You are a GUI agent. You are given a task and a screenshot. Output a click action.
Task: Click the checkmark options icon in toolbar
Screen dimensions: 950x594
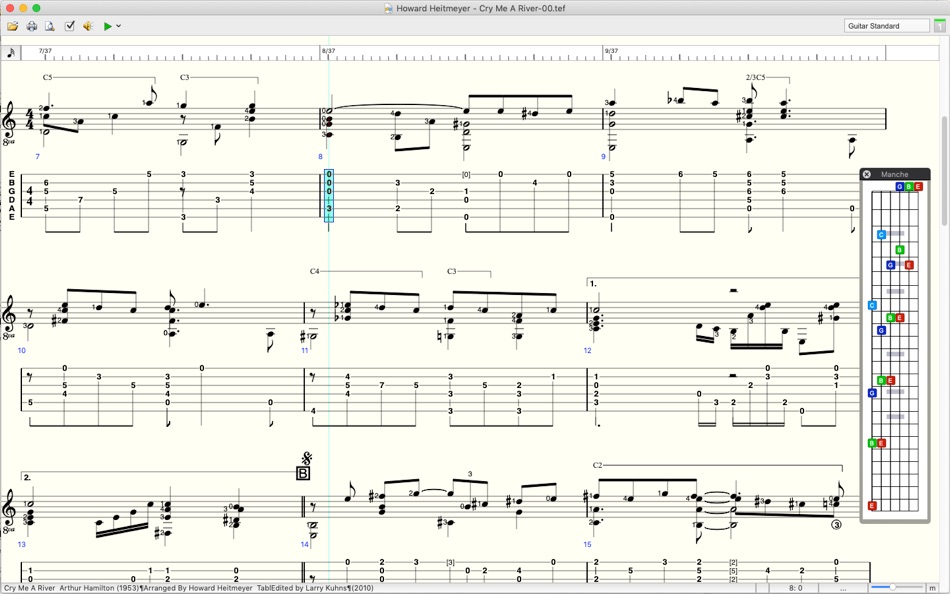pyautogui.click(x=70, y=26)
